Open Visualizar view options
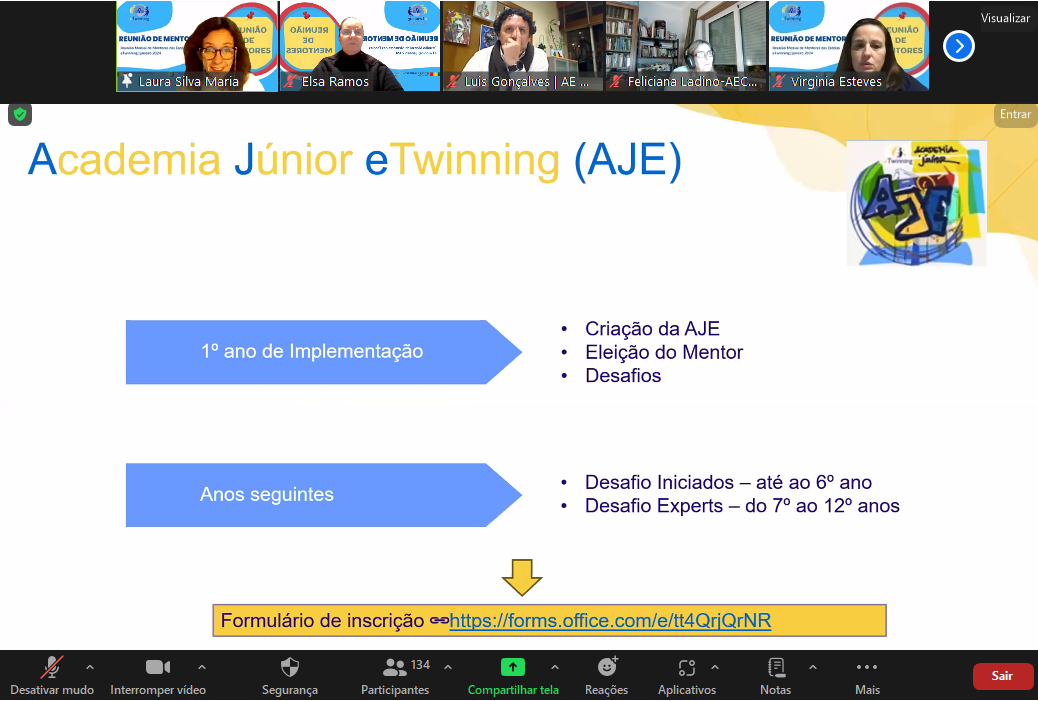Image resolution: width=1038 pixels, height=701 pixels. [1005, 18]
